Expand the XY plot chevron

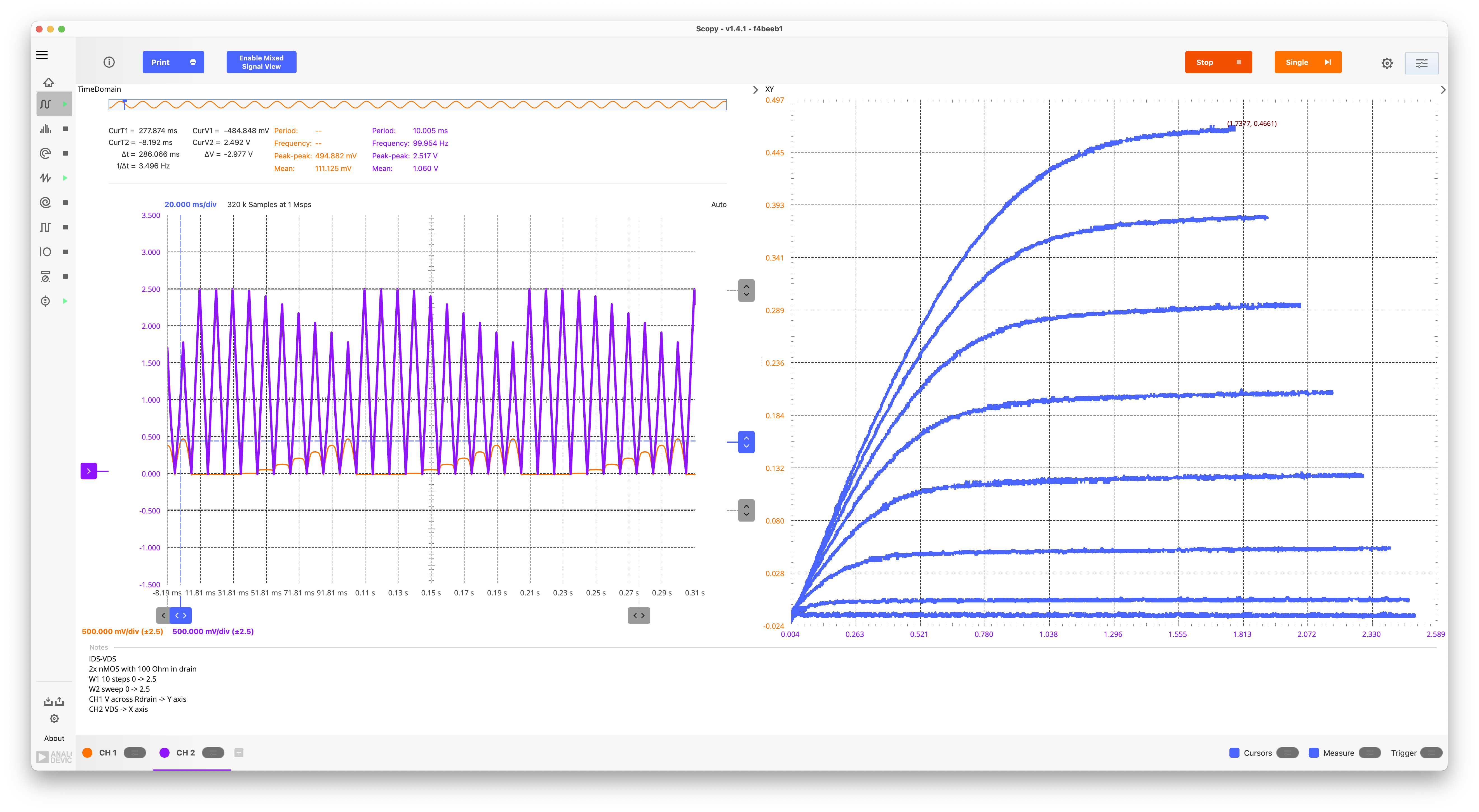coord(1443,90)
